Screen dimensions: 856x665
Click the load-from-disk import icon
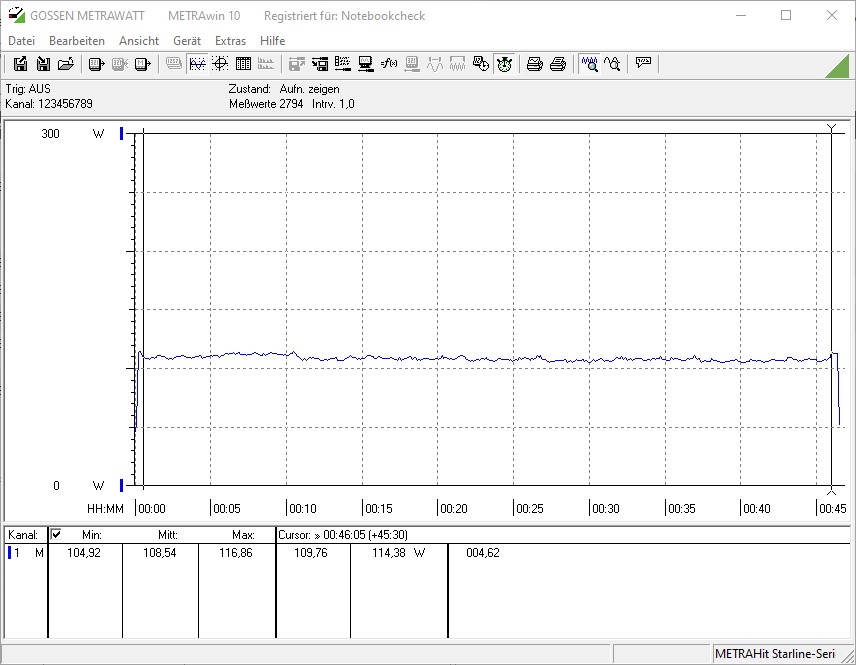click(x=43, y=64)
